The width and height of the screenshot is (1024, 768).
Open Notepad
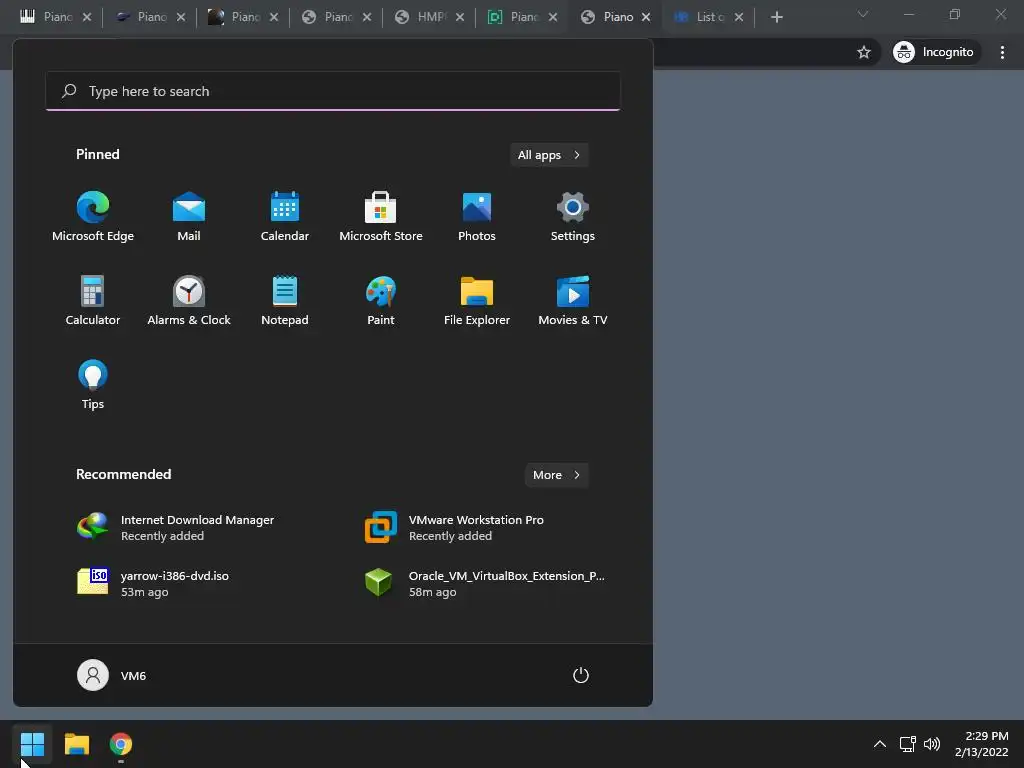point(285,300)
